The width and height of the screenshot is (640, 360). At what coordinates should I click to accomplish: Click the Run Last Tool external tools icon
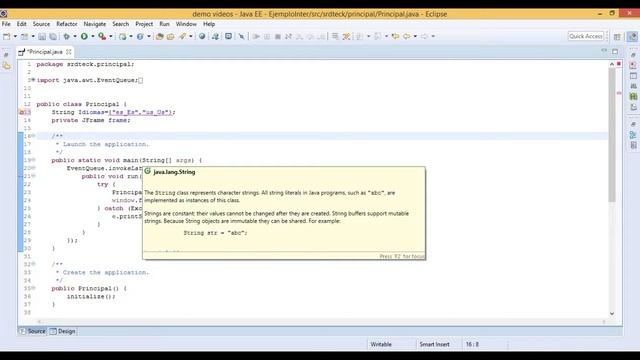tap(102, 36)
